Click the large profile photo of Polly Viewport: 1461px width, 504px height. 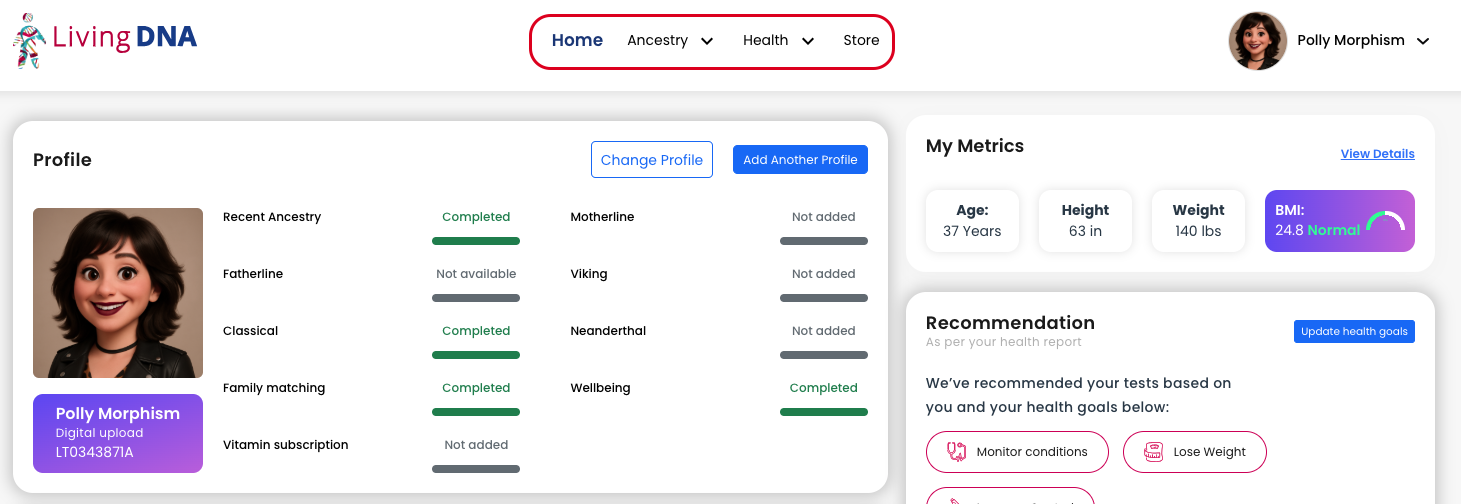118,293
